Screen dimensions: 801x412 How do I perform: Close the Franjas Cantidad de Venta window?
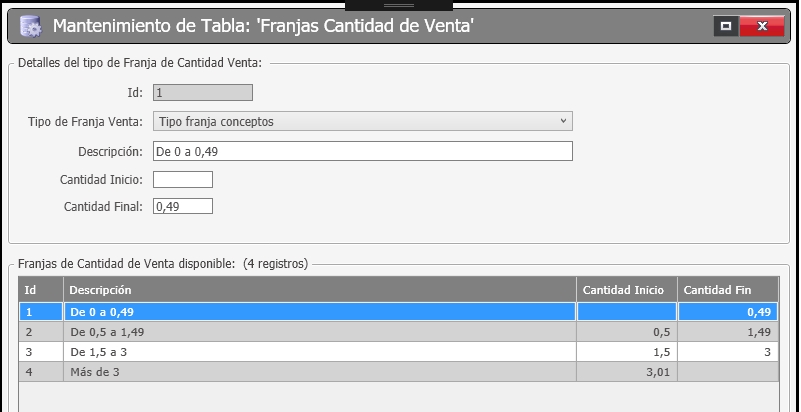(762, 26)
